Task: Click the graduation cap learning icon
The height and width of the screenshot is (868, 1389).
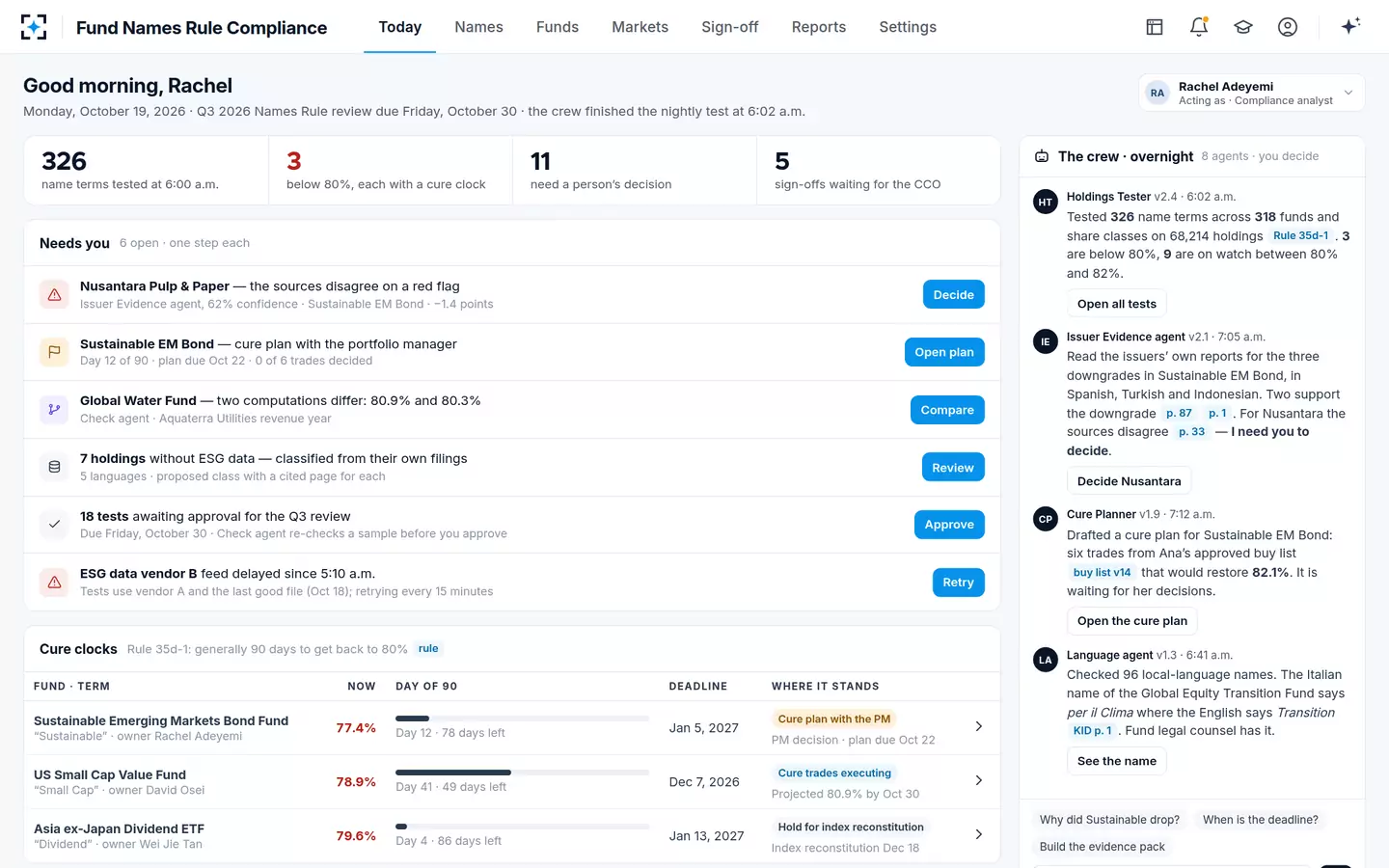Action: pyautogui.click(x=1243, y=27)
